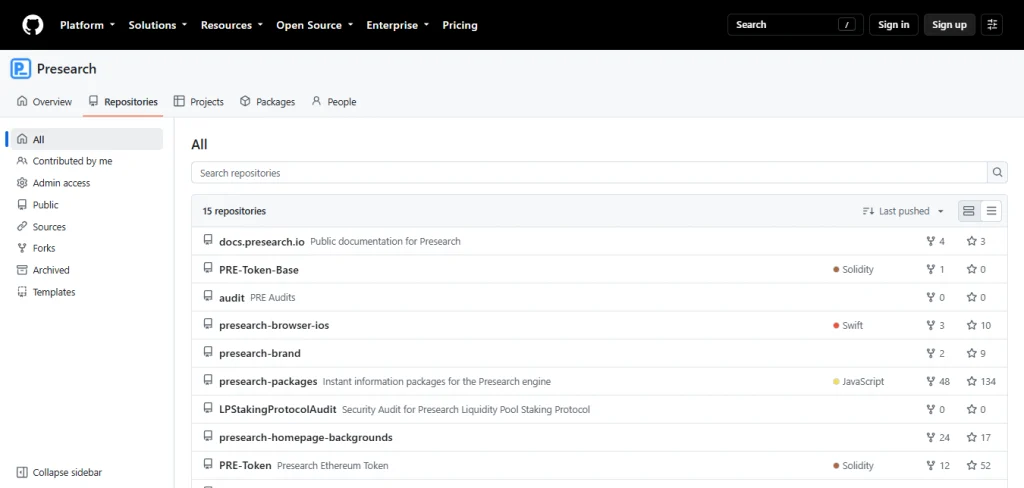1024x488 pixels.
Task: Open the Last pushed sort dropdown
Action: (x=903, y=211)
